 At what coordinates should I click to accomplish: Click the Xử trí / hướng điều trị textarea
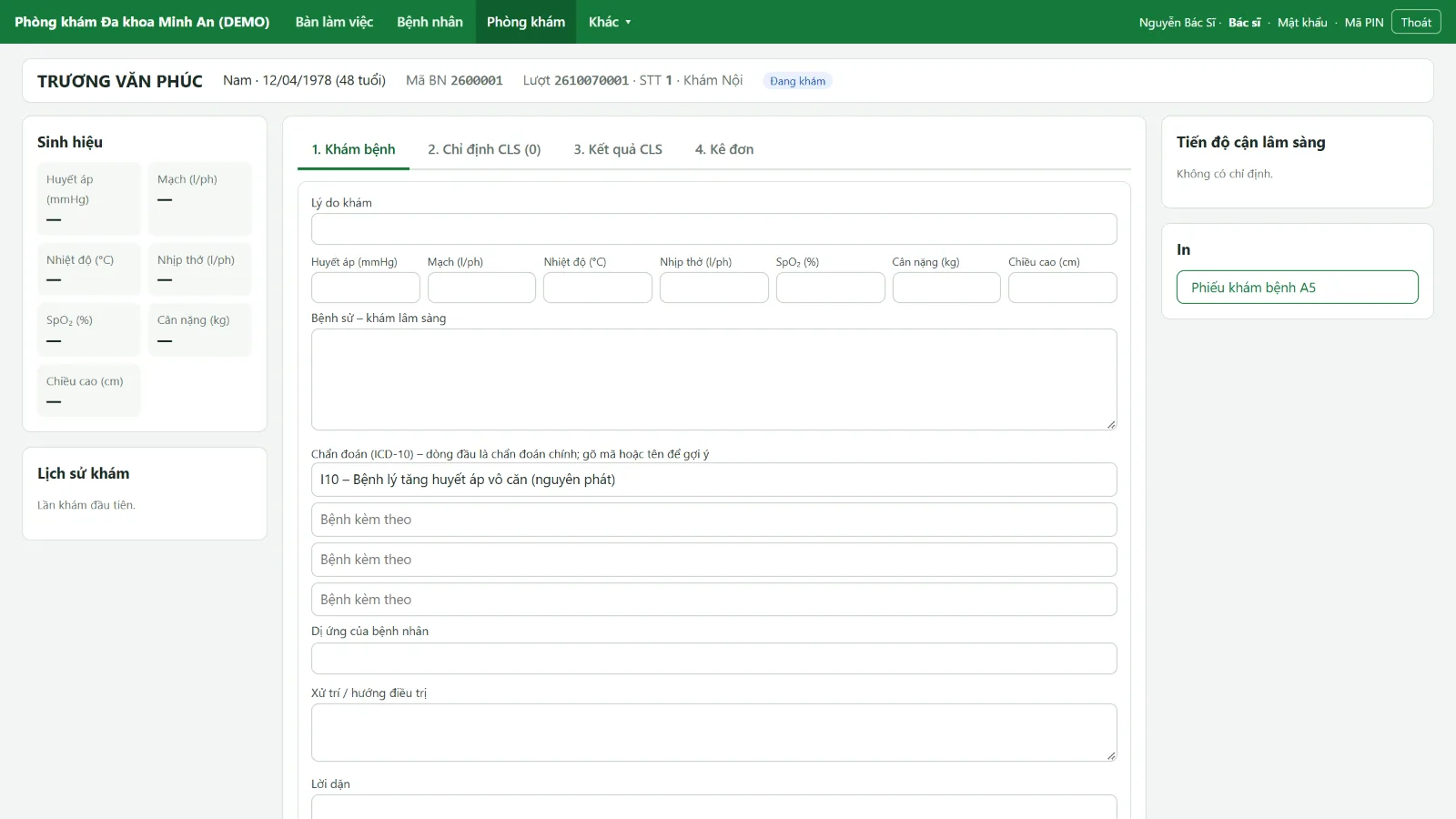tap(714, 733)
